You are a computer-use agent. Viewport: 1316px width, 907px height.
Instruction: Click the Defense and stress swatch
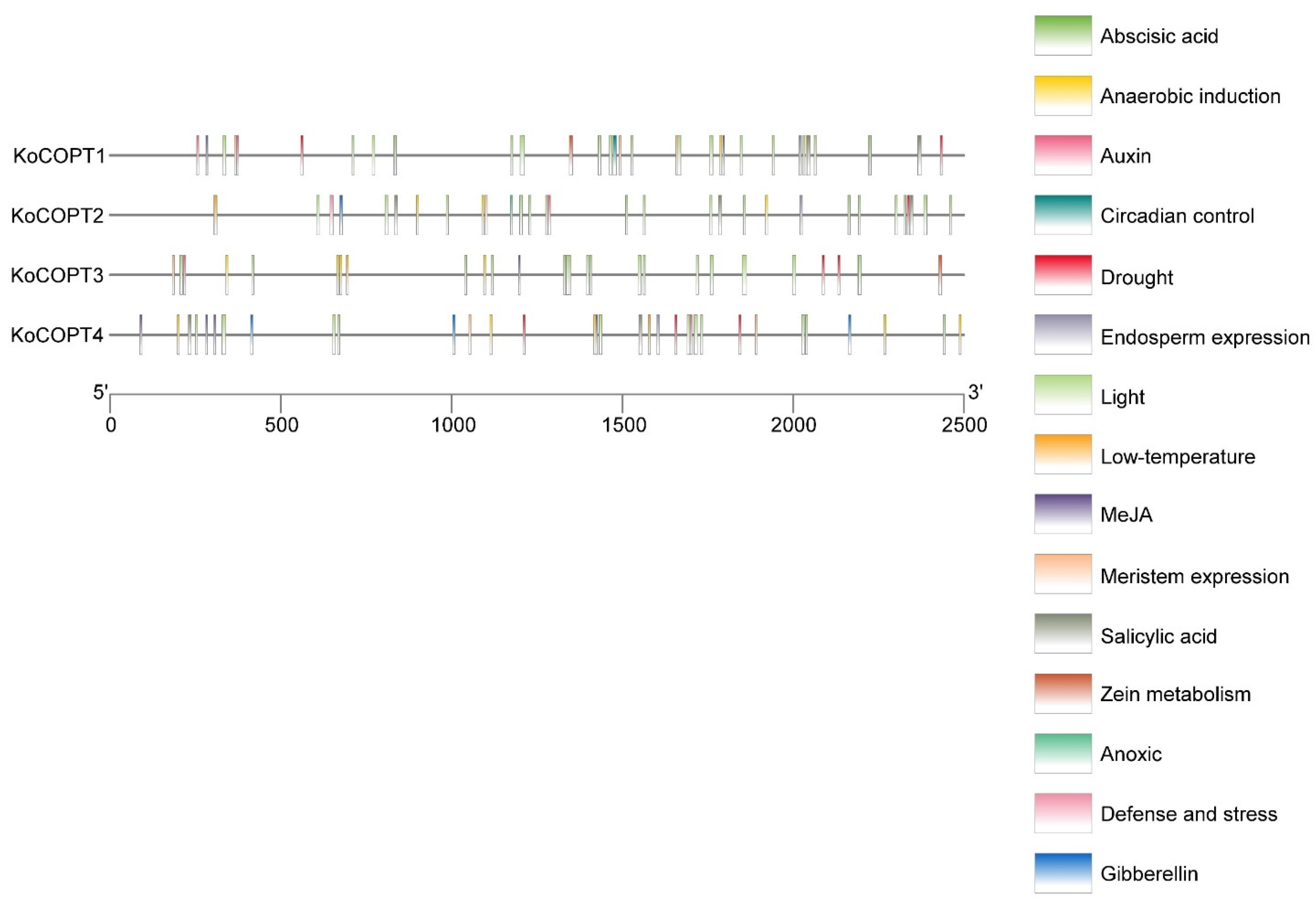pyautogui.click(x=1062, y=813)
